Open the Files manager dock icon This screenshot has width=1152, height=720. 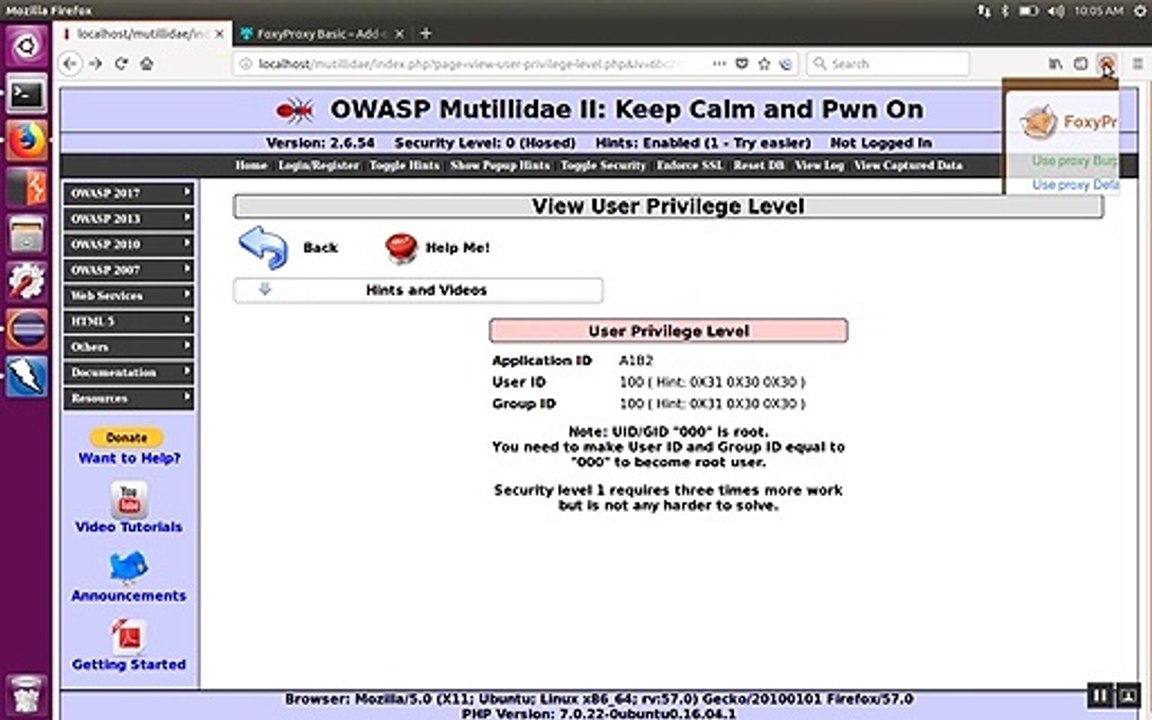pos(26,235)
